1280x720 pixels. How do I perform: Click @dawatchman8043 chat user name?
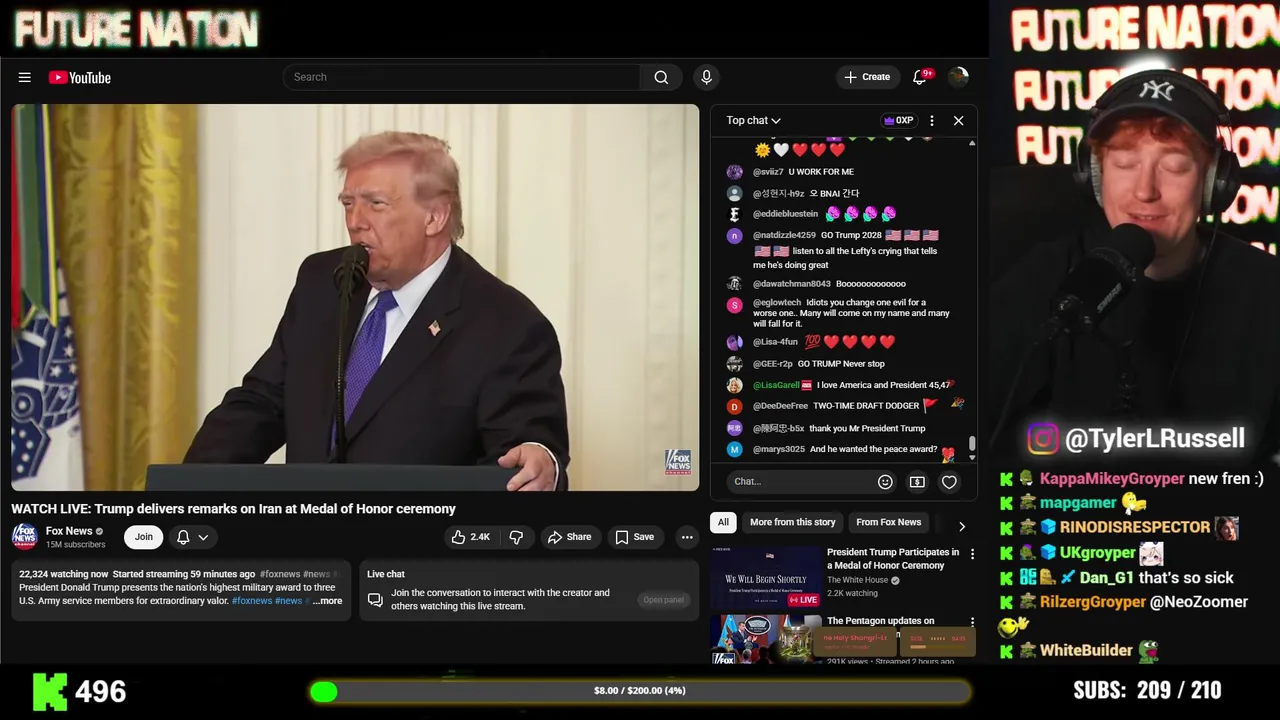pos(792,284)
